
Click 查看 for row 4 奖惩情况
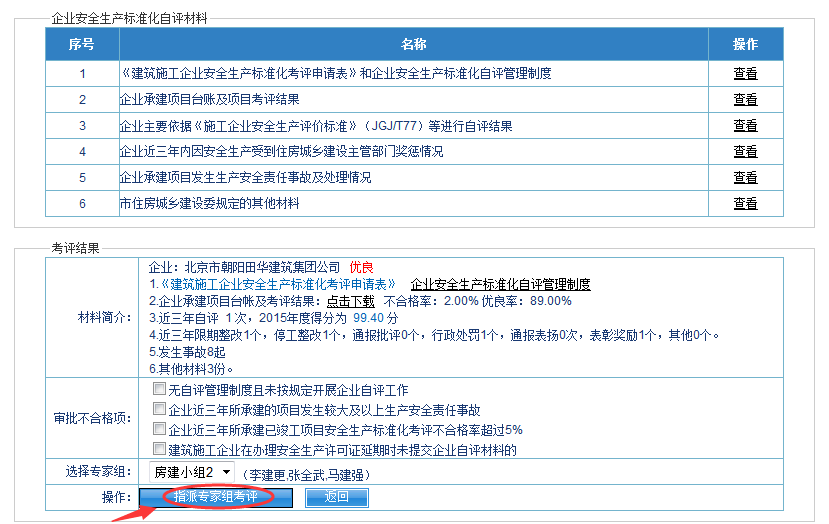coord(745,151)
